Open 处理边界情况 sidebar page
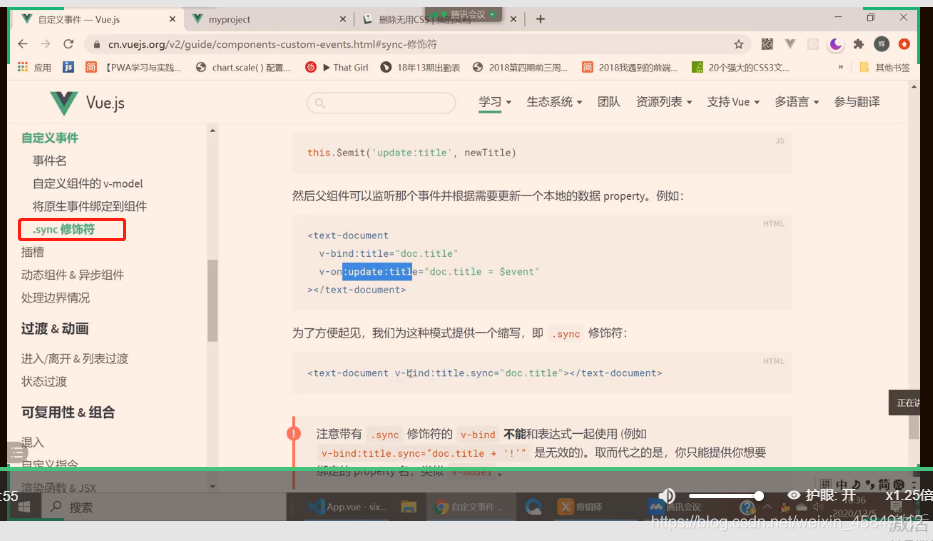 pos(55,298)
